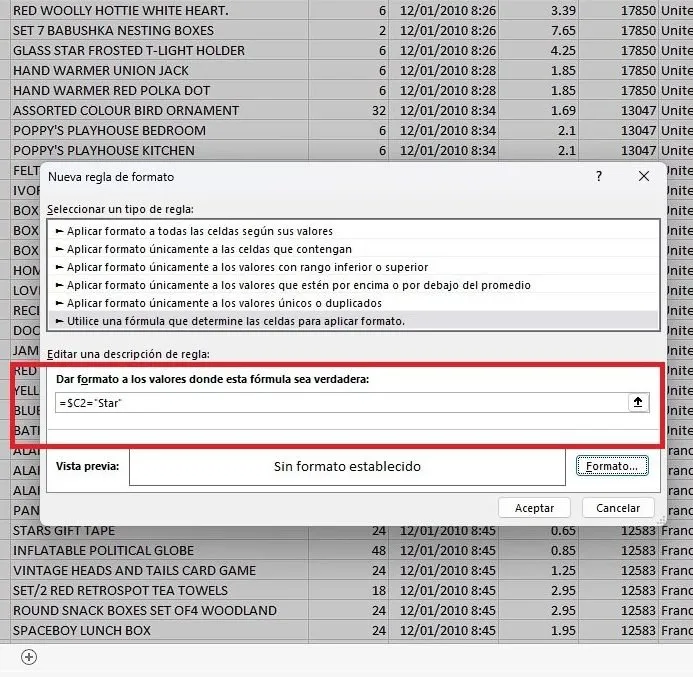
Task: Click the collapse dialog range selector arrow icon
Action: 638,402
